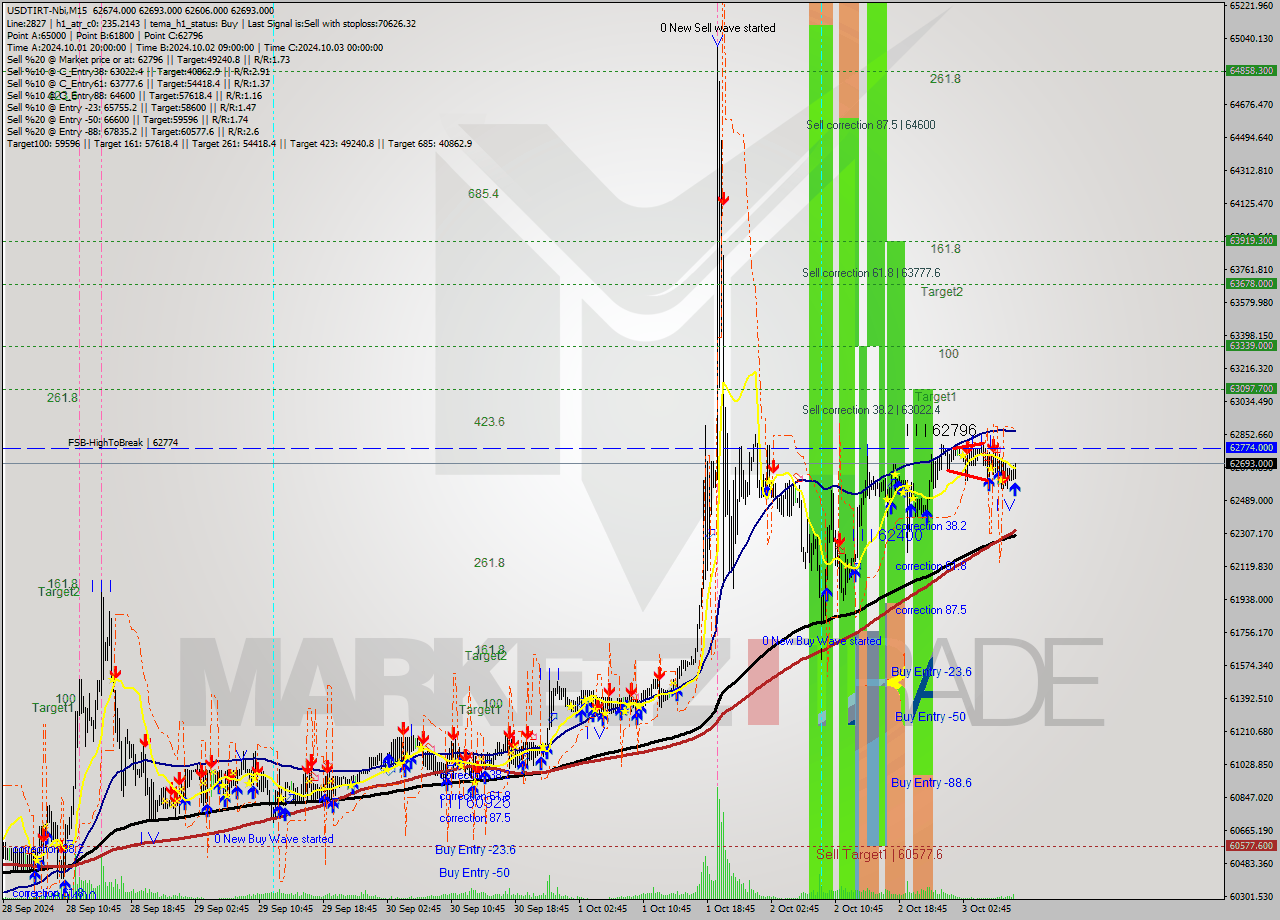The width and height of the screenshot is (1280, 920).
Task: Click the 64312.880 price axis value
Action: [x=1250, y=170]
